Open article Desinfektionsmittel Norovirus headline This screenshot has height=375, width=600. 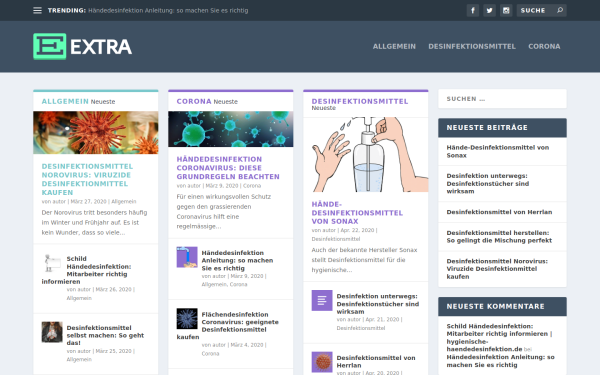[x=88, y=179]
